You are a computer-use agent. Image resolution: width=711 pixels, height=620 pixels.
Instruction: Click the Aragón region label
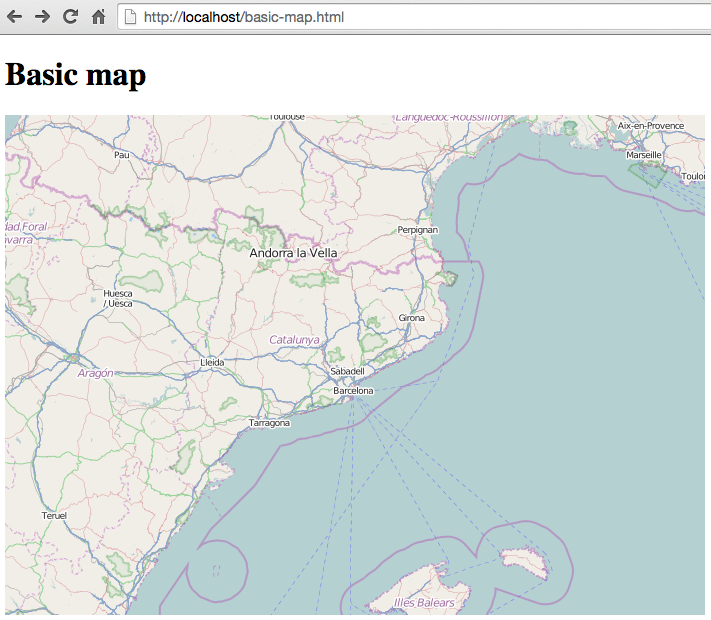(x=95, y=373)
